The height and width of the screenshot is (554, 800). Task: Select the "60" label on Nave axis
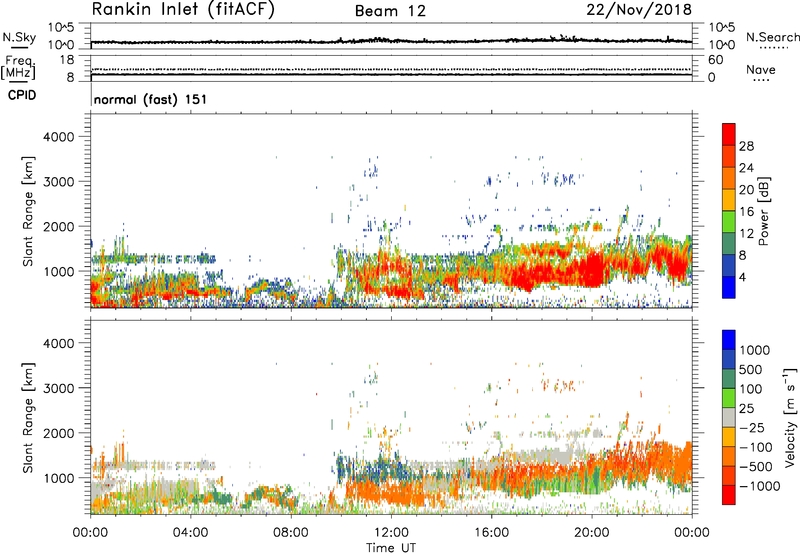click(715, 60)
